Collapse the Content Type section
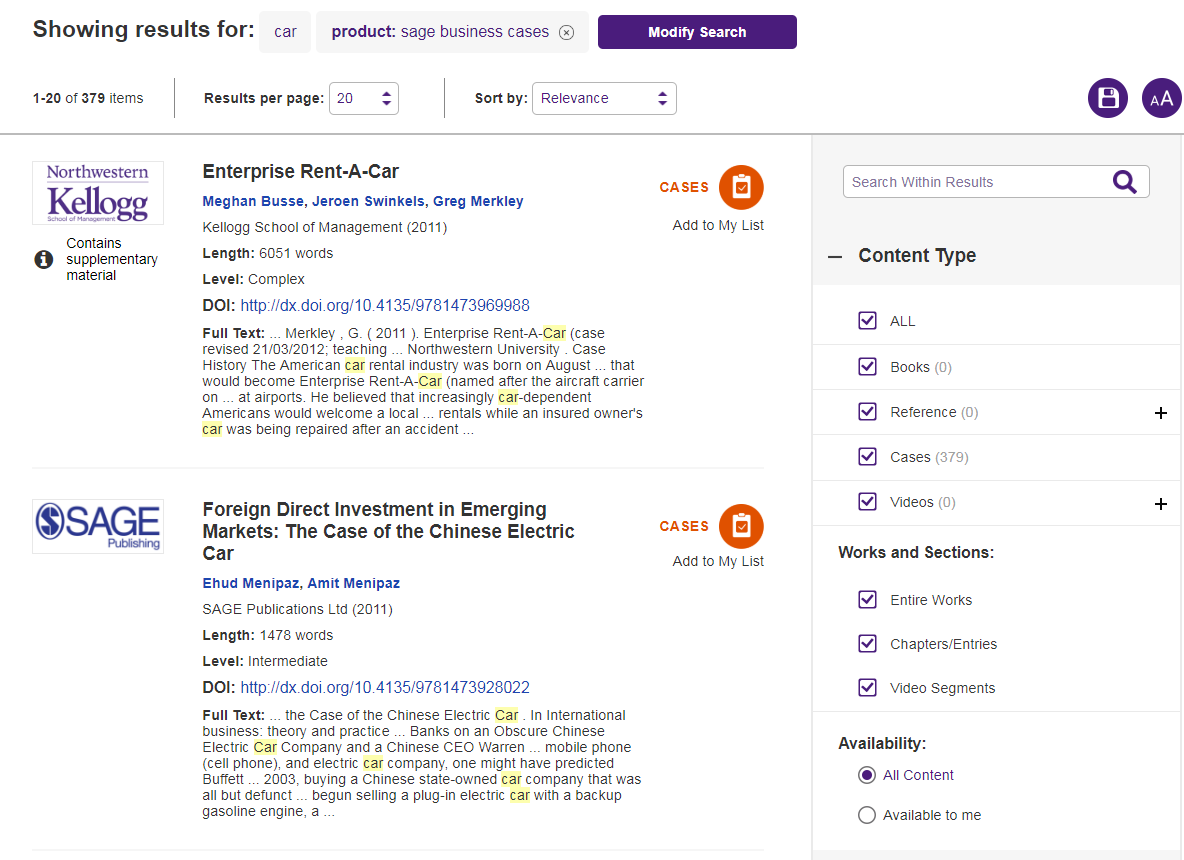 (x=835, y=256)
